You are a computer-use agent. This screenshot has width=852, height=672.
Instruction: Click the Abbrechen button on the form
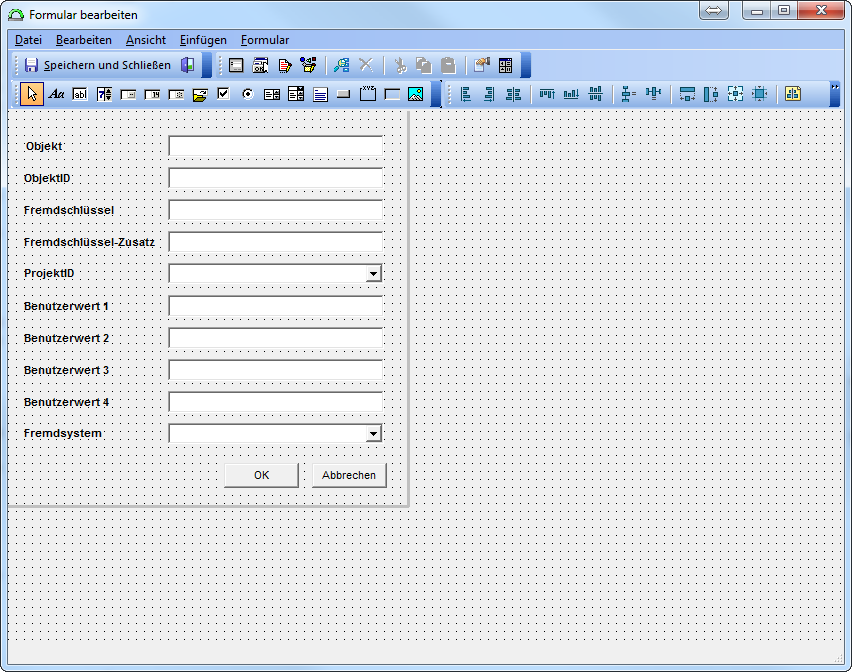click(349, 475)
